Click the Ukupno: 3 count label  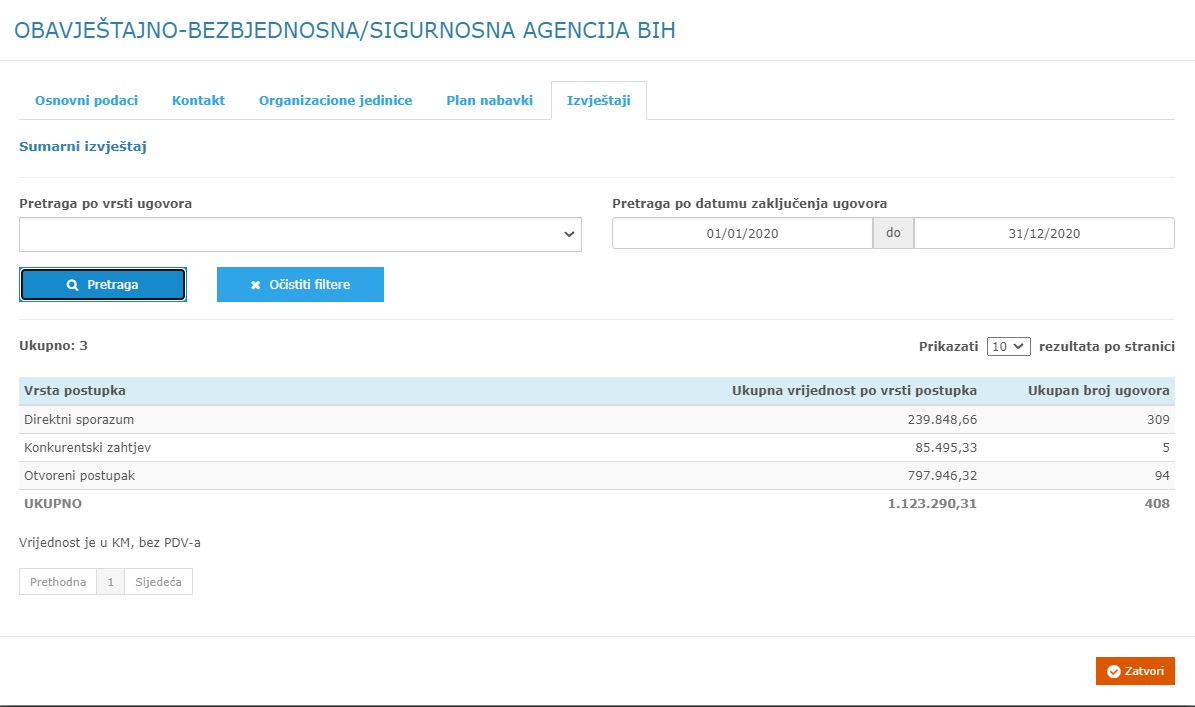coord(53,346)
